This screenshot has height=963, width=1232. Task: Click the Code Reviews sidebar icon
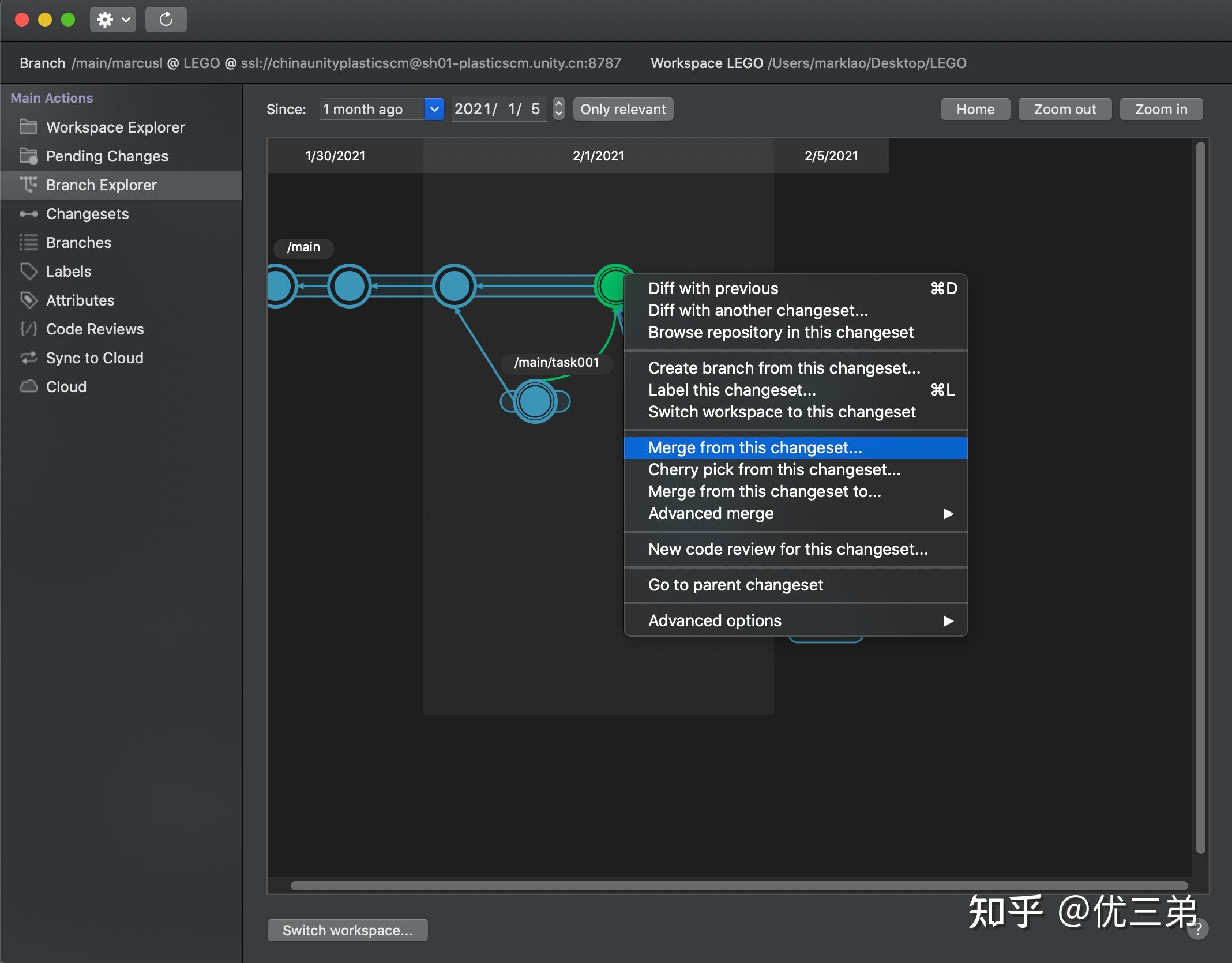tap(28, 329)
